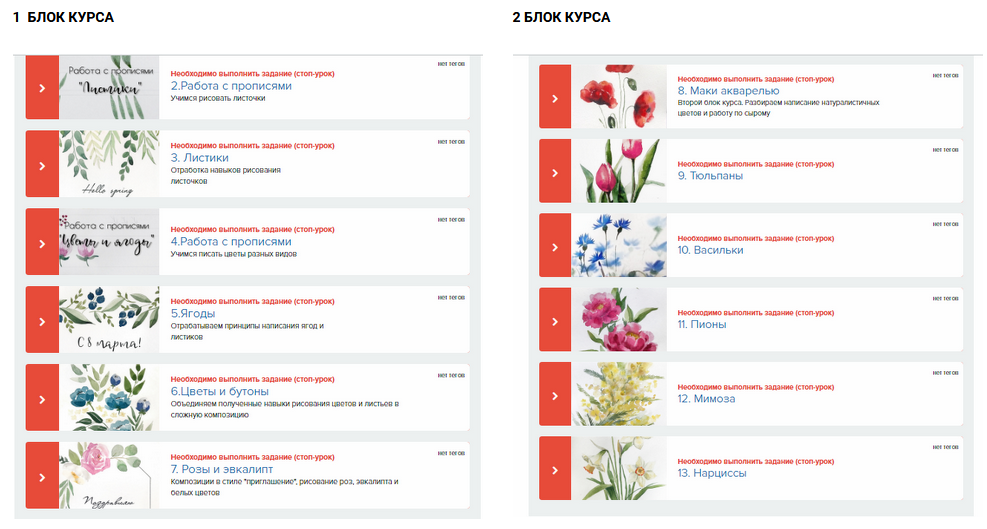This screenshot has height=529, width=987.
Task: Click the cornflowers thumbnail for Васильки
Action: (x=619, y=245)
